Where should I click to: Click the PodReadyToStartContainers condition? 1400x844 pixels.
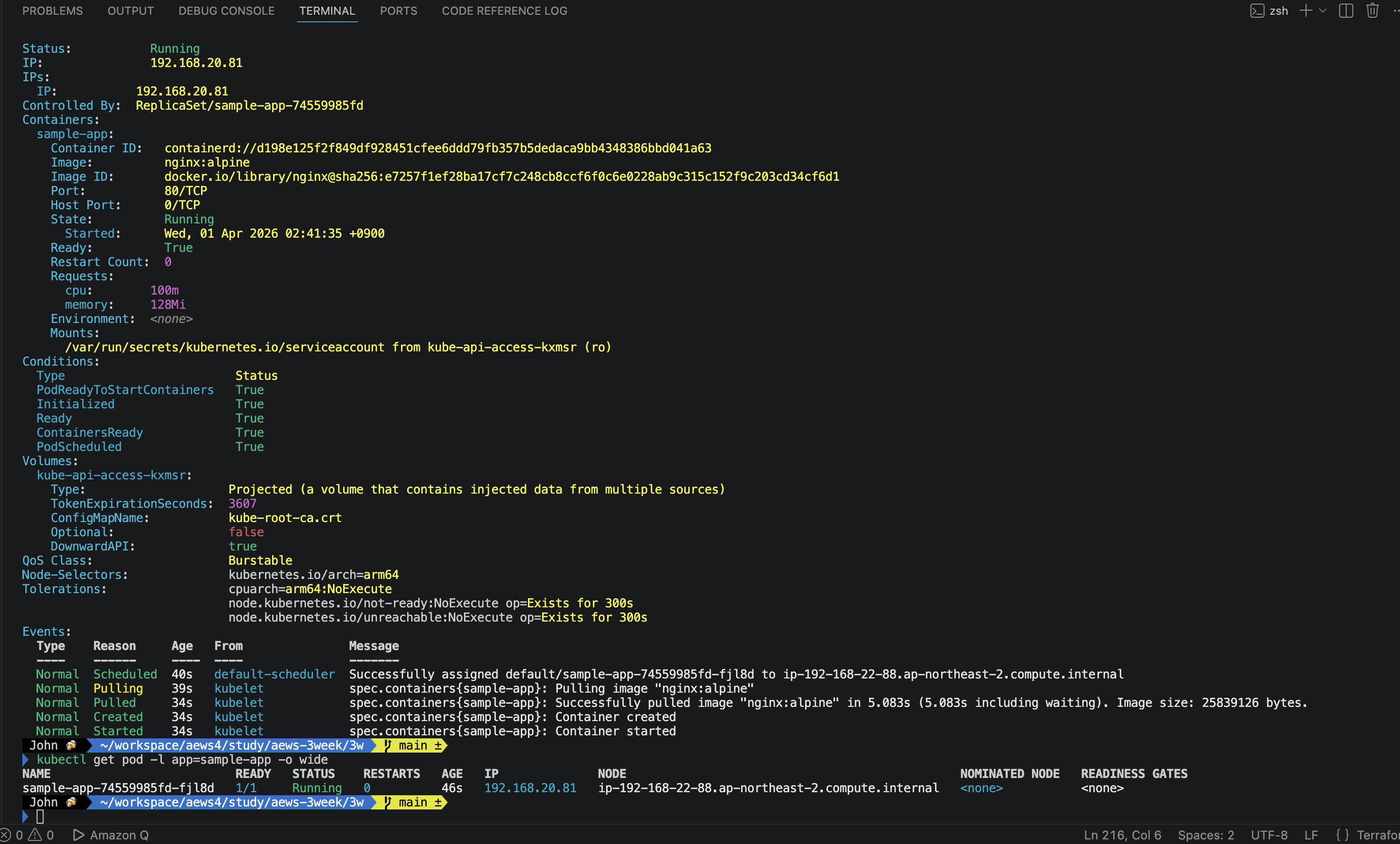tap(125, 390)
